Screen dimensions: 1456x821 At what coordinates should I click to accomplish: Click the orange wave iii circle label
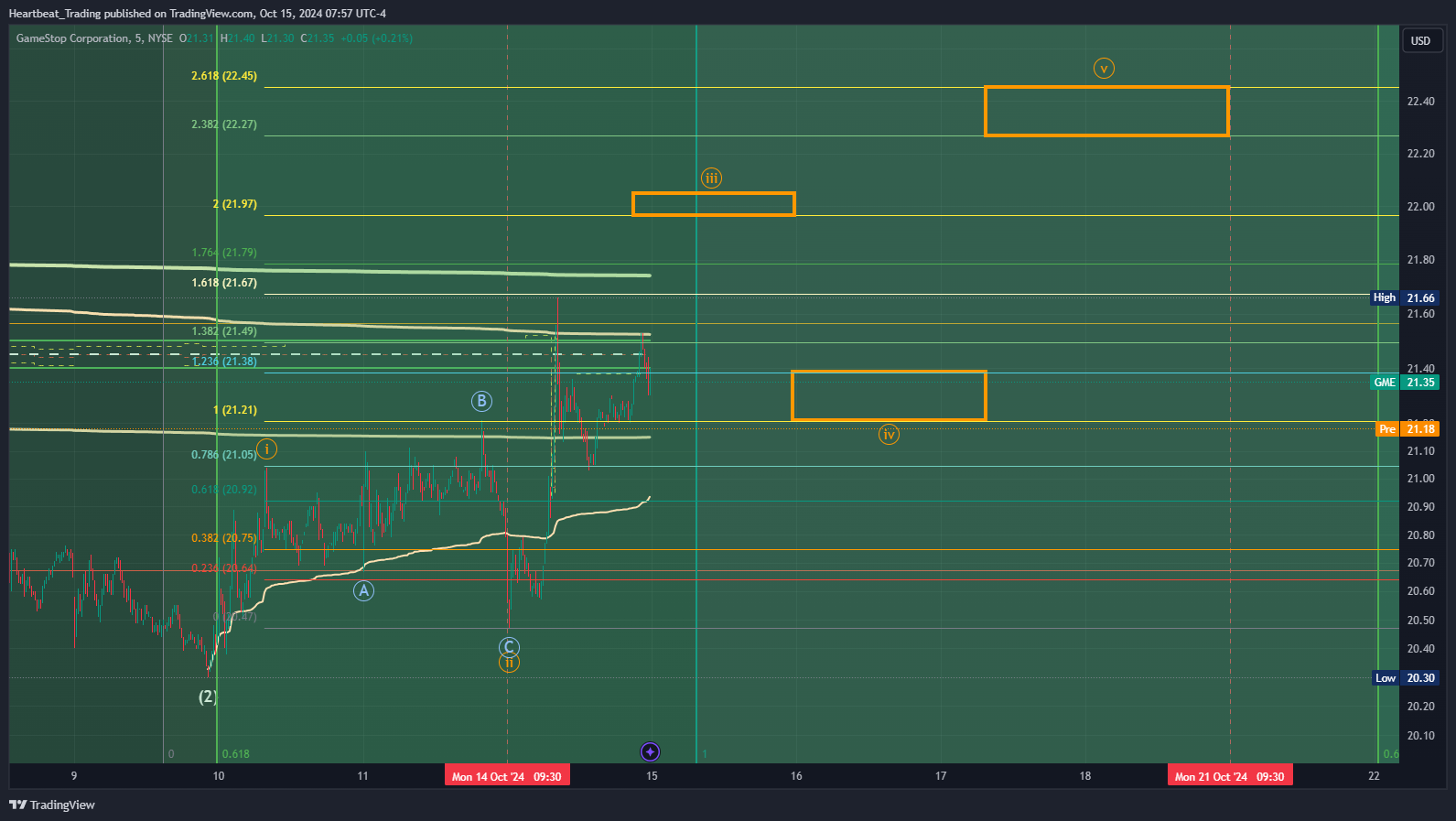[x=711, y=178]
